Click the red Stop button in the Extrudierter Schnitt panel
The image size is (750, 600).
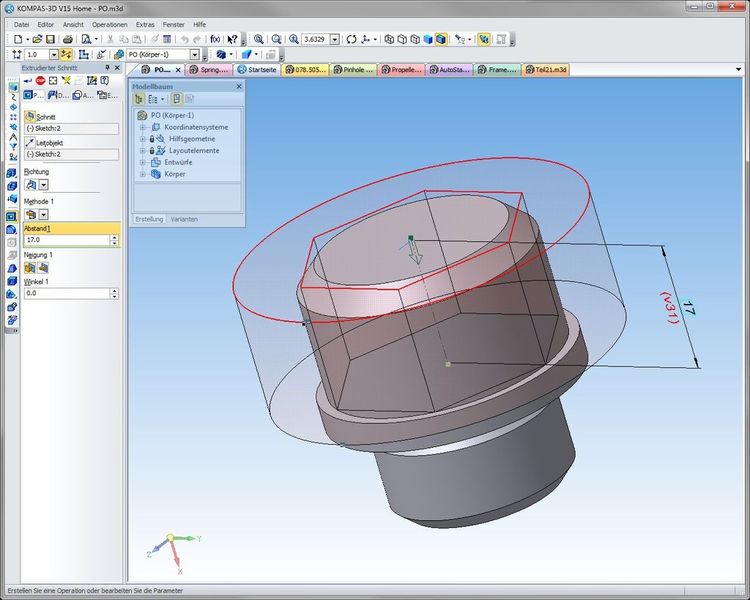(x=41, y=80)
